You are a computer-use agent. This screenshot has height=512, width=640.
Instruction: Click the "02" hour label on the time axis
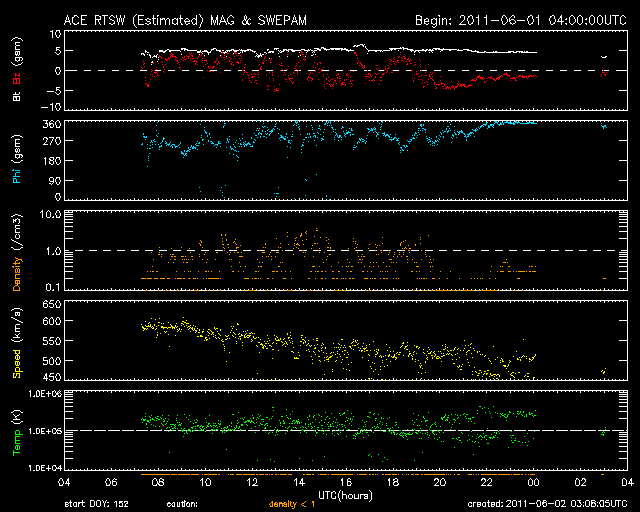click(580, 482)
